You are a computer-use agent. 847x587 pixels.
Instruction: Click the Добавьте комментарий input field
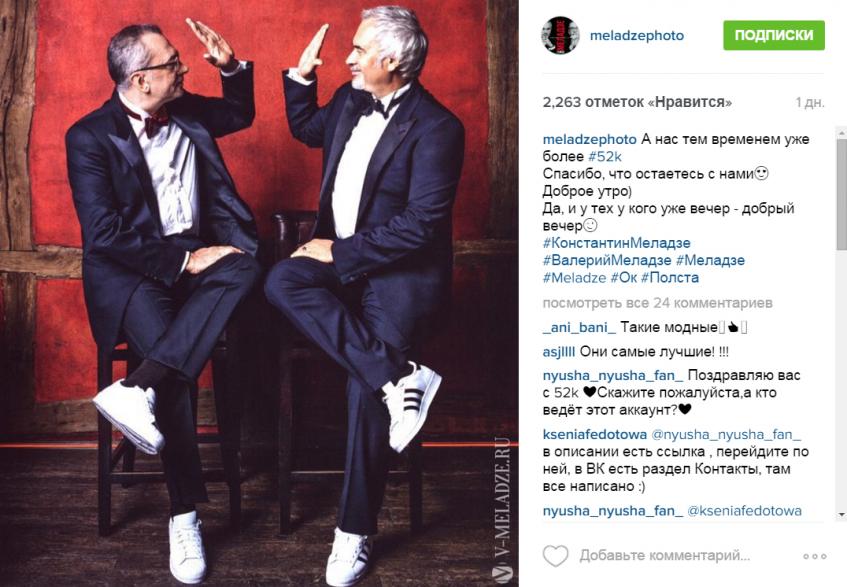(664, 555)
